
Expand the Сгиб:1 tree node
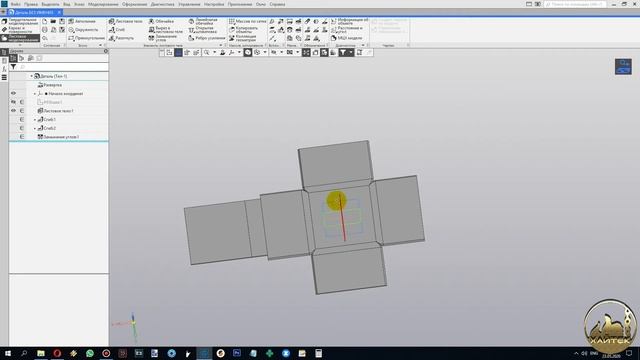(x=35, y=120)
